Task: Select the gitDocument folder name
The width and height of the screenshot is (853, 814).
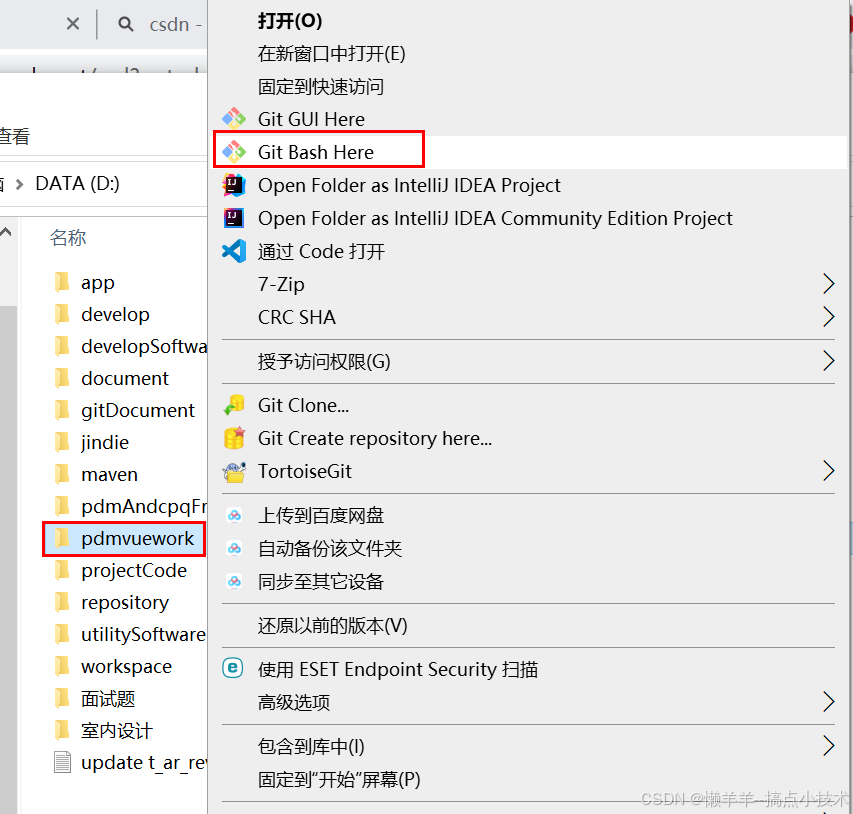Action: click(138, 411)
